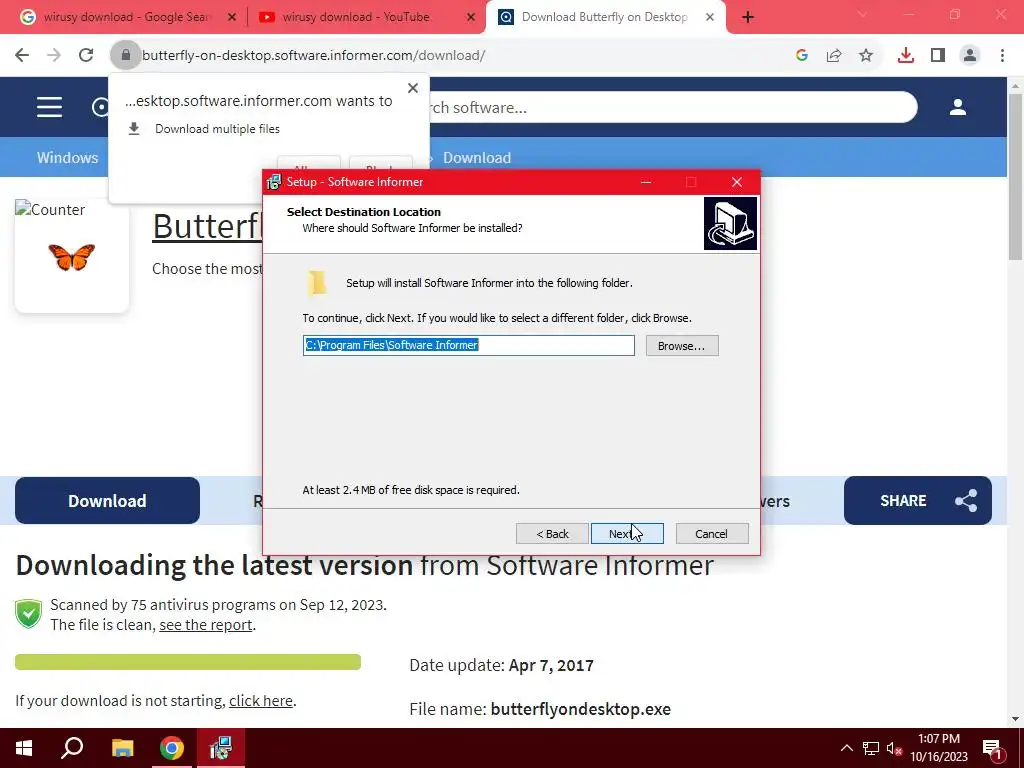Image resolution: width=1024 pixels, height=768 pixels.
Task: Toggle the Chrome side panel icon
Action: [x=938, y=56]
